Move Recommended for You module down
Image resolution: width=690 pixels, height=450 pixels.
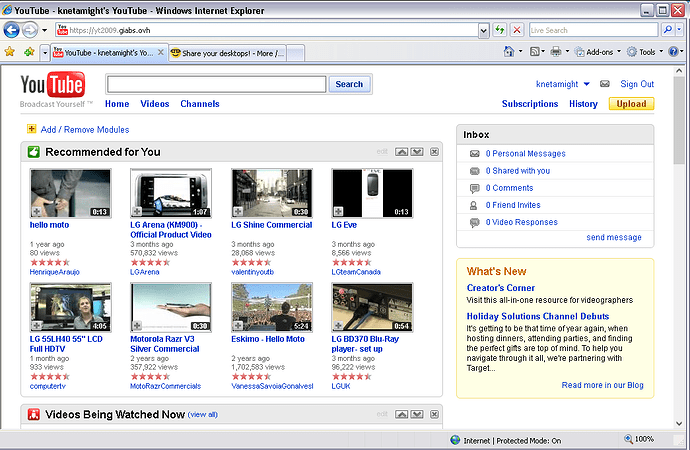coord(417,152)
